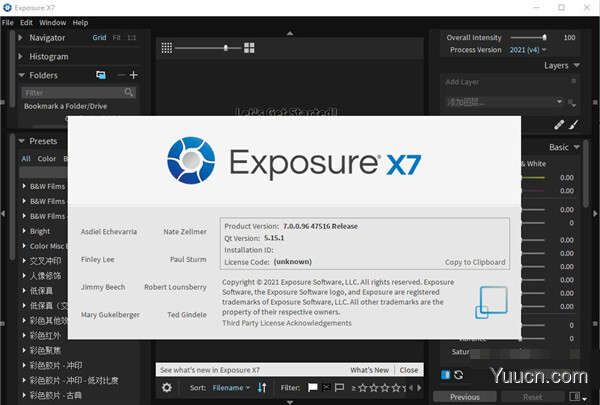Open the Sort Filename dropdown
This screenshot has height=405, width=600.
[x=231, y=388]
